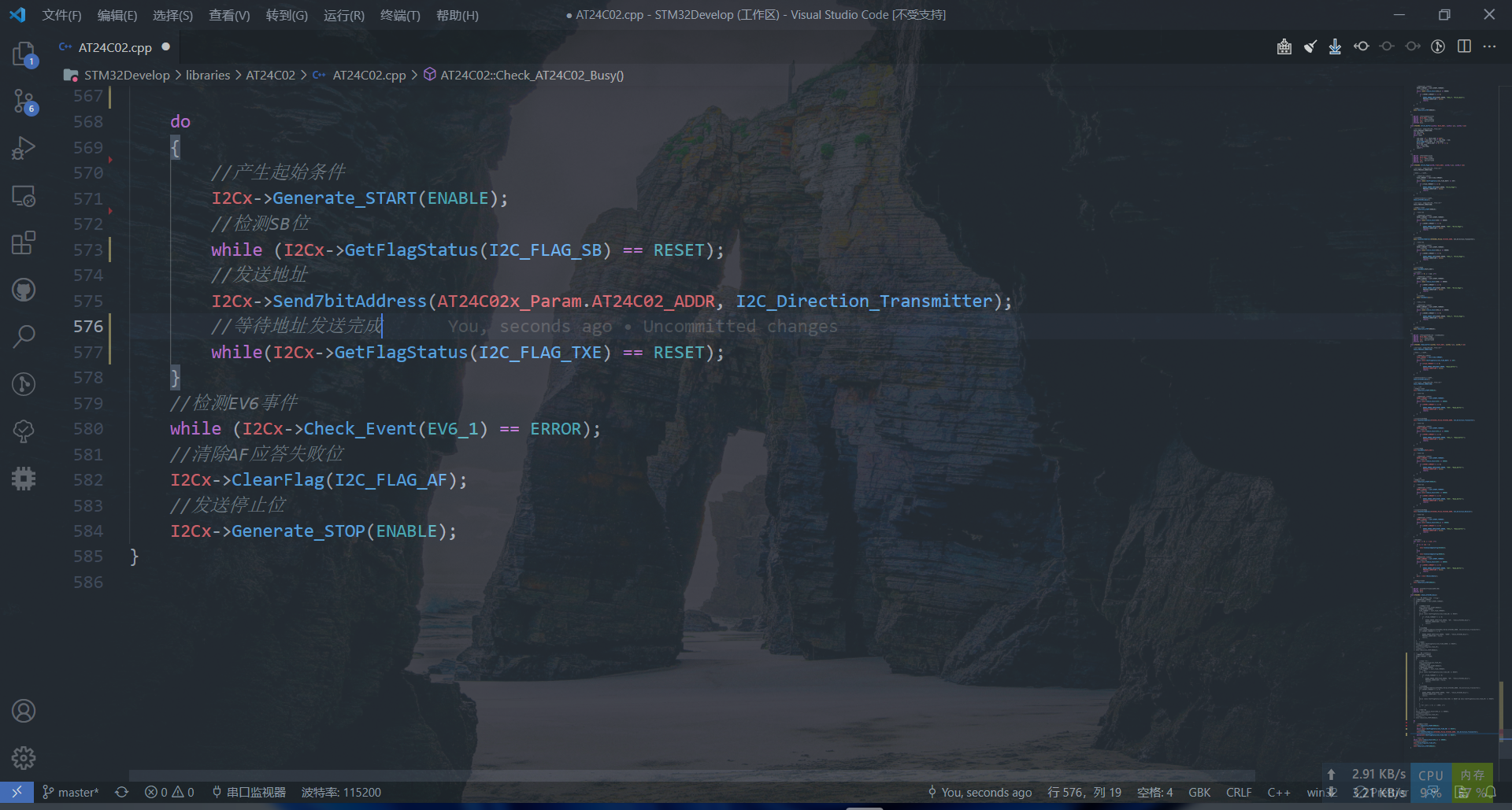The image size is (1512, 810).
Task: Click the clean broom icon in the editor toolbar
Action: click(x=1310, y=46)
